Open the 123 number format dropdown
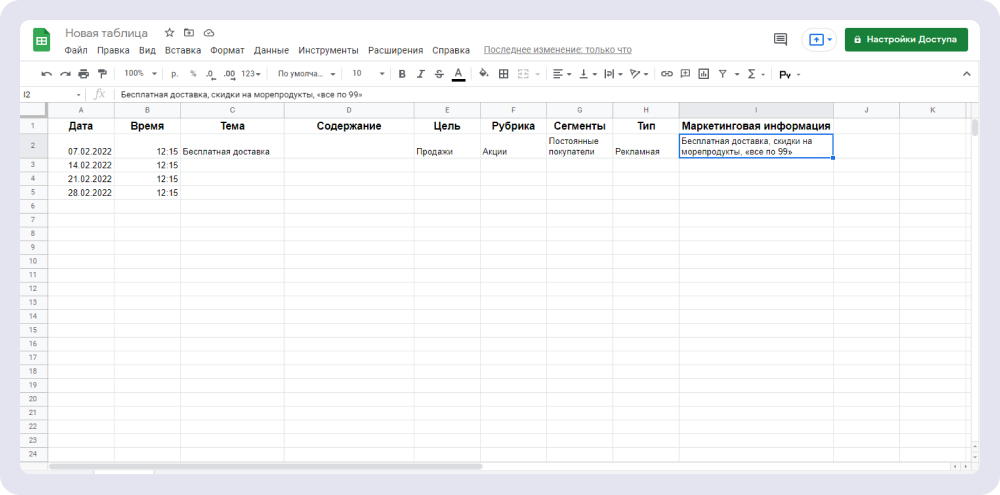Screen dimensions: 1000x495 point(251,74)
